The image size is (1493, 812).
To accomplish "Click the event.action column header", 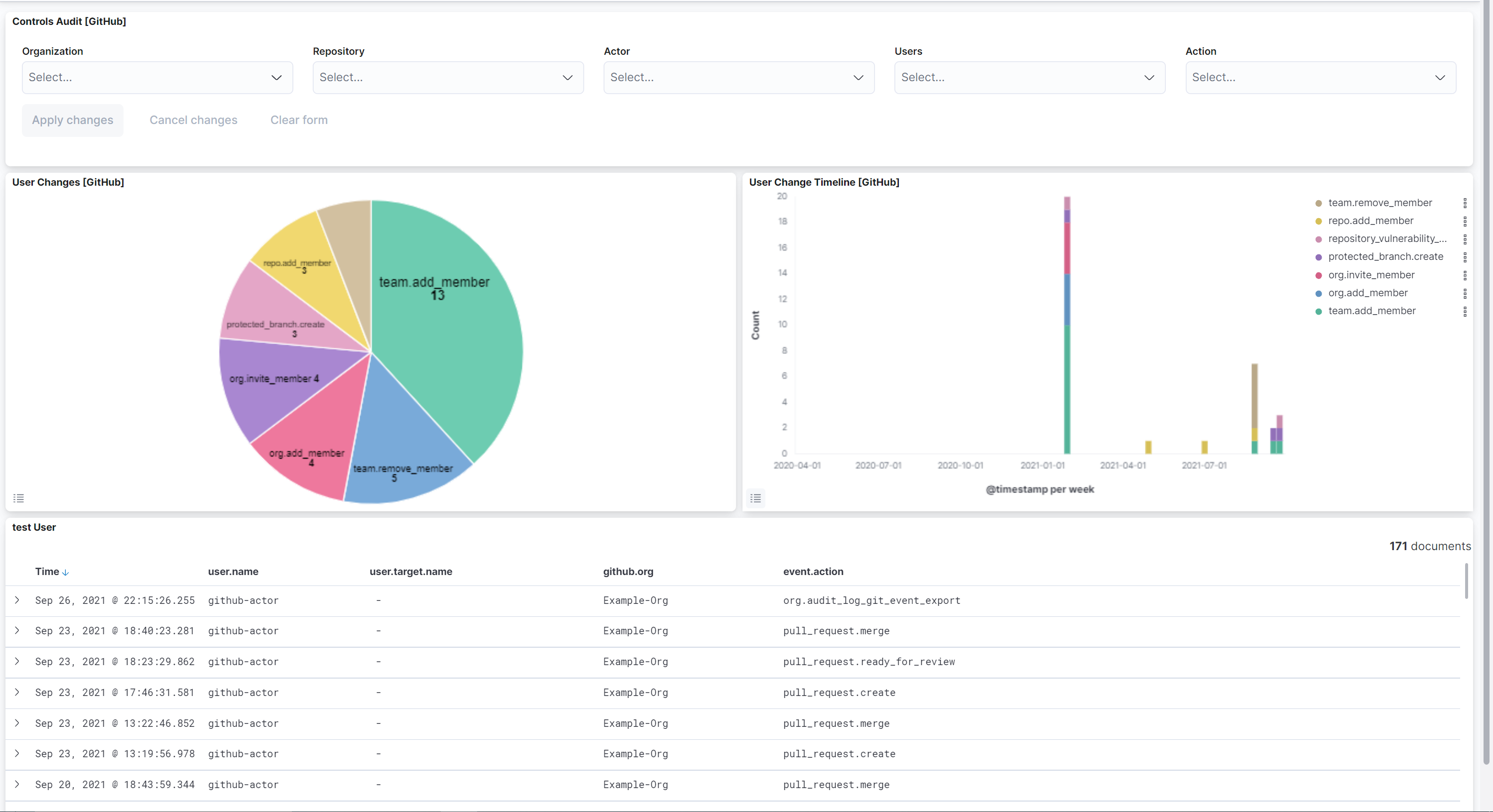I will pos(813,572).
